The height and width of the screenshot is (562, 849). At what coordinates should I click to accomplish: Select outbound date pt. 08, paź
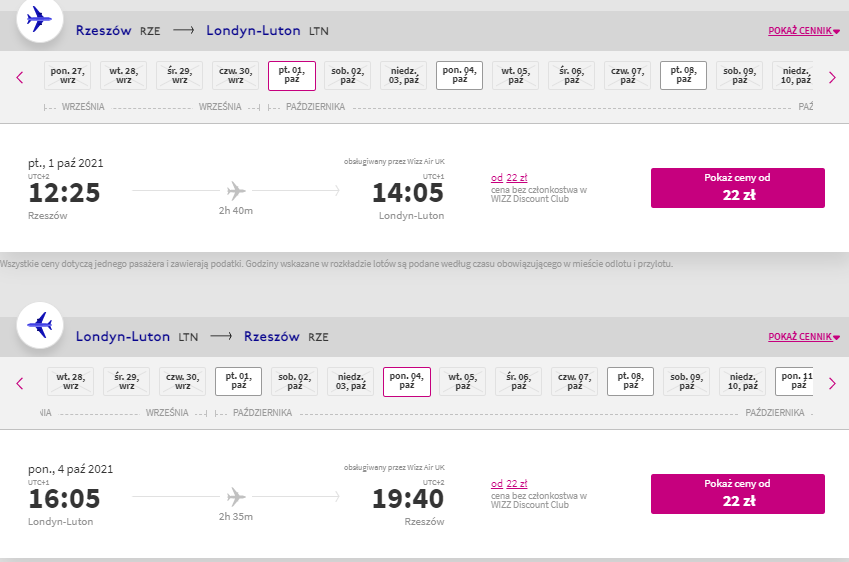pyautogui.click(x=683, y=75)
